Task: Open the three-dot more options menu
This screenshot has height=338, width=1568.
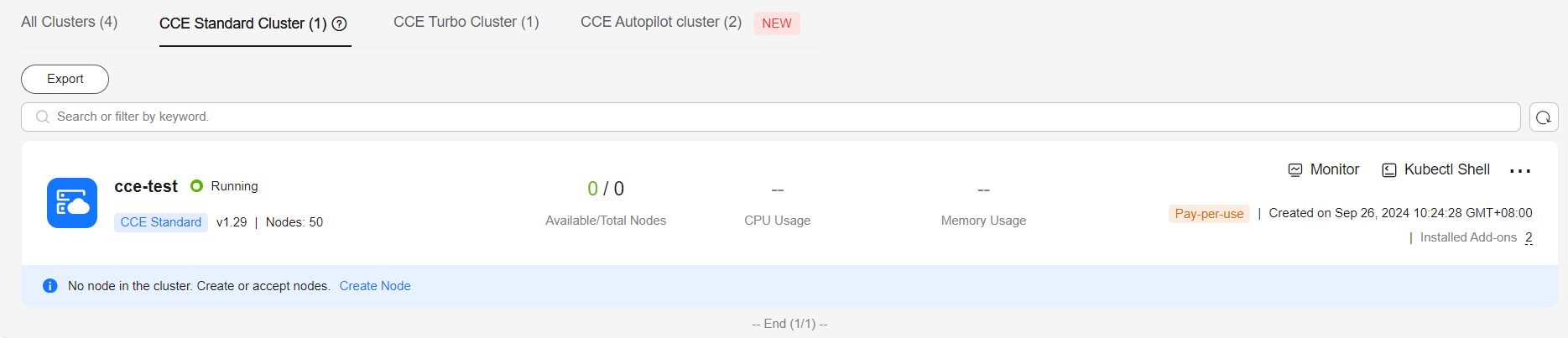Action: coord(1520,171)
